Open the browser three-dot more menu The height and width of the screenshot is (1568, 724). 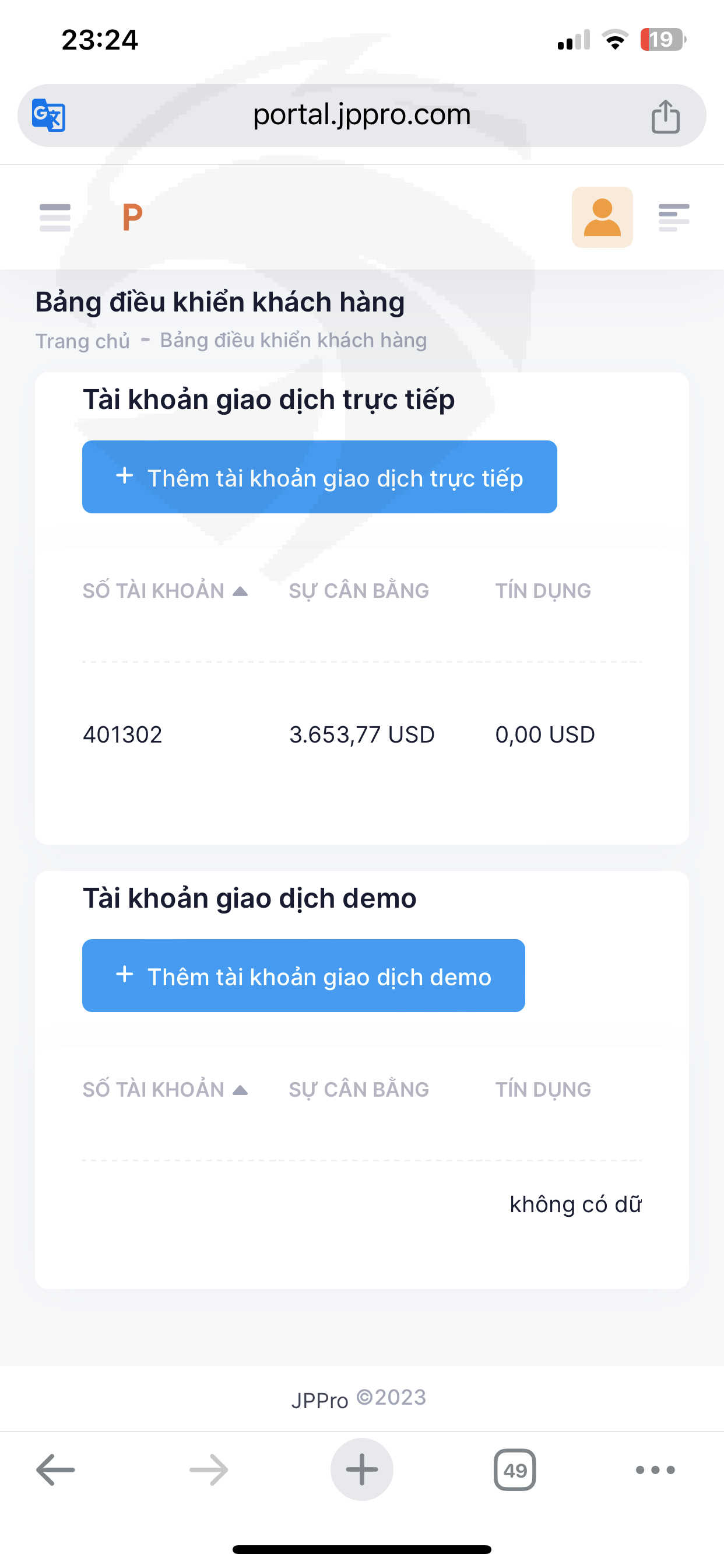click(655, 1470)
